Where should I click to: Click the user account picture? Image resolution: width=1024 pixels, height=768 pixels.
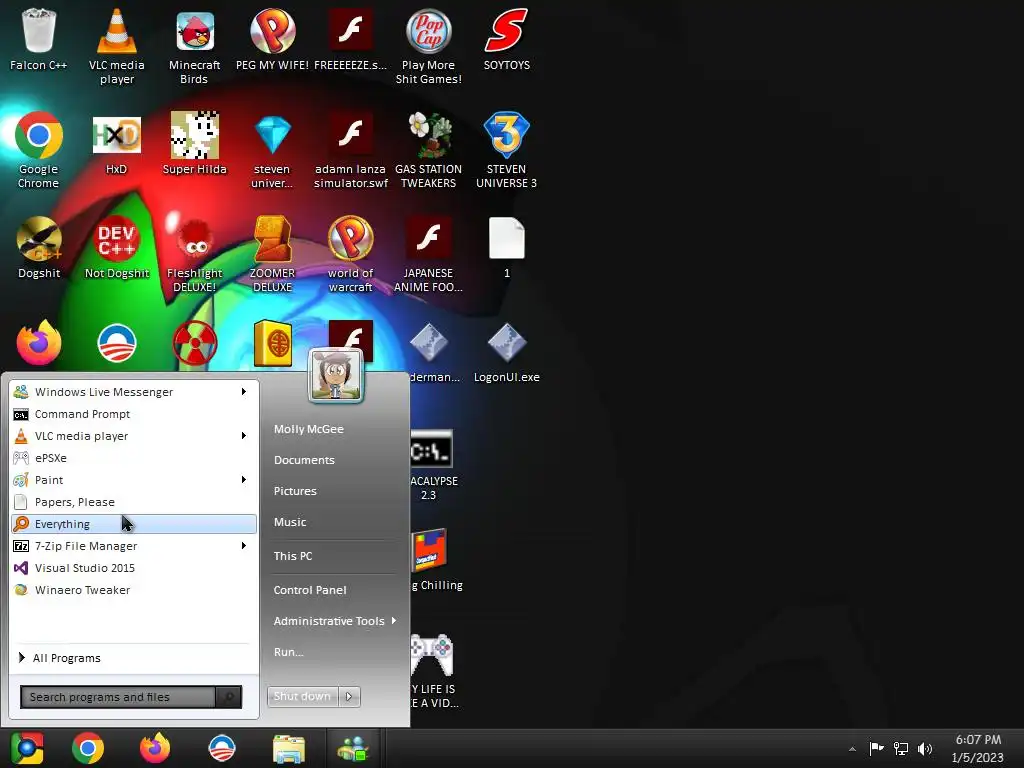(x=336, y=376)
